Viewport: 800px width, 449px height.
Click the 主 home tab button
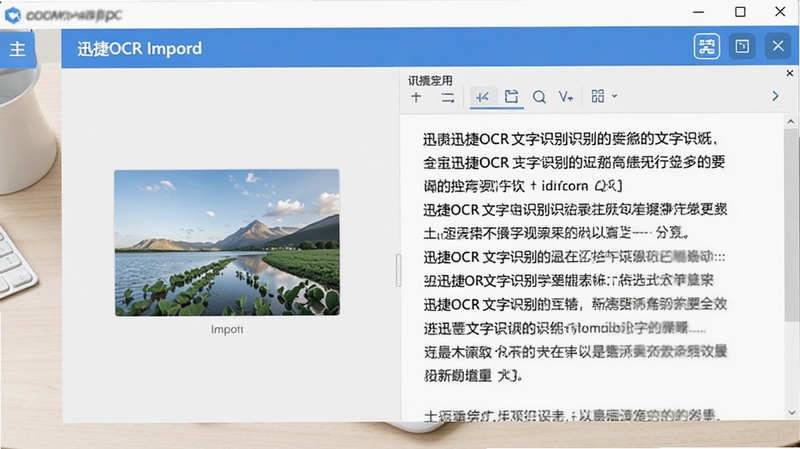point(17,49)
